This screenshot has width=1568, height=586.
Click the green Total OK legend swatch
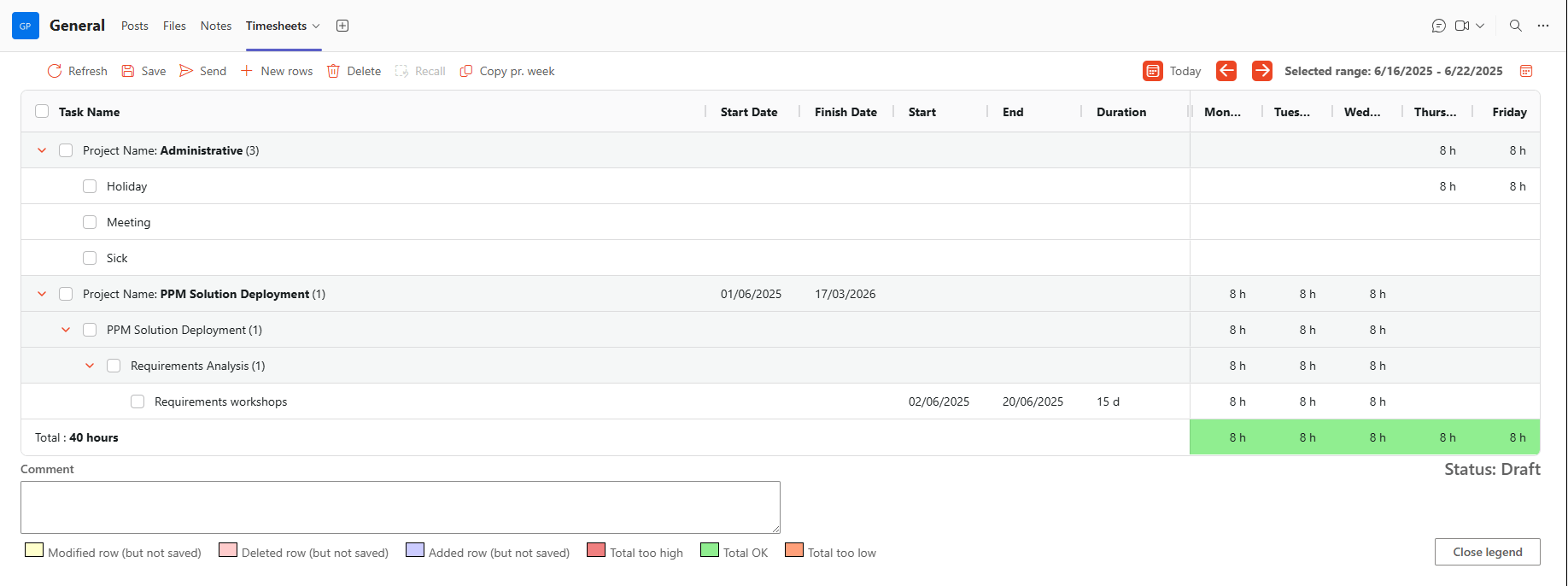tap(710, 550)
